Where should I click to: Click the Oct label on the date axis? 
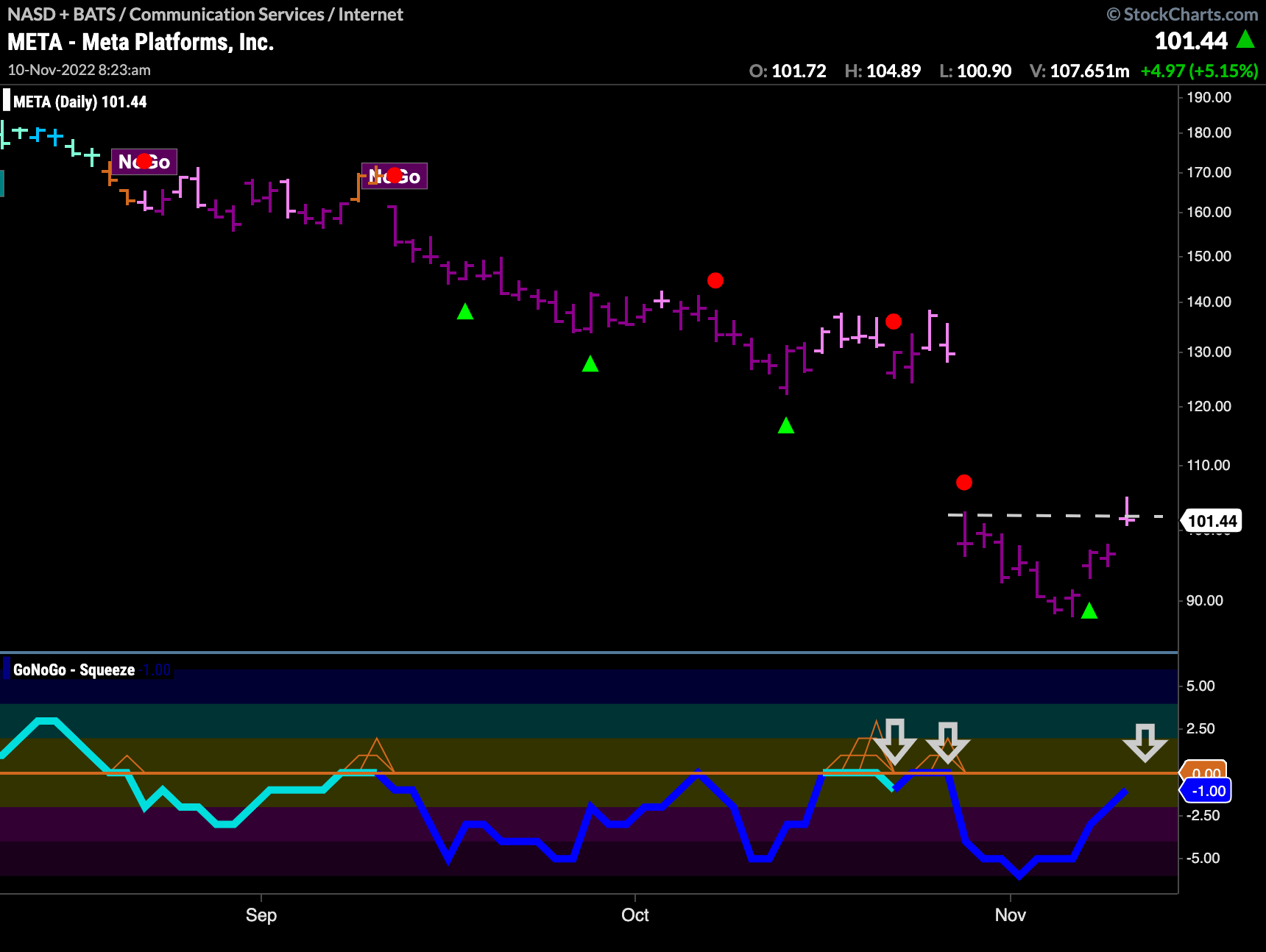[635, 914]
